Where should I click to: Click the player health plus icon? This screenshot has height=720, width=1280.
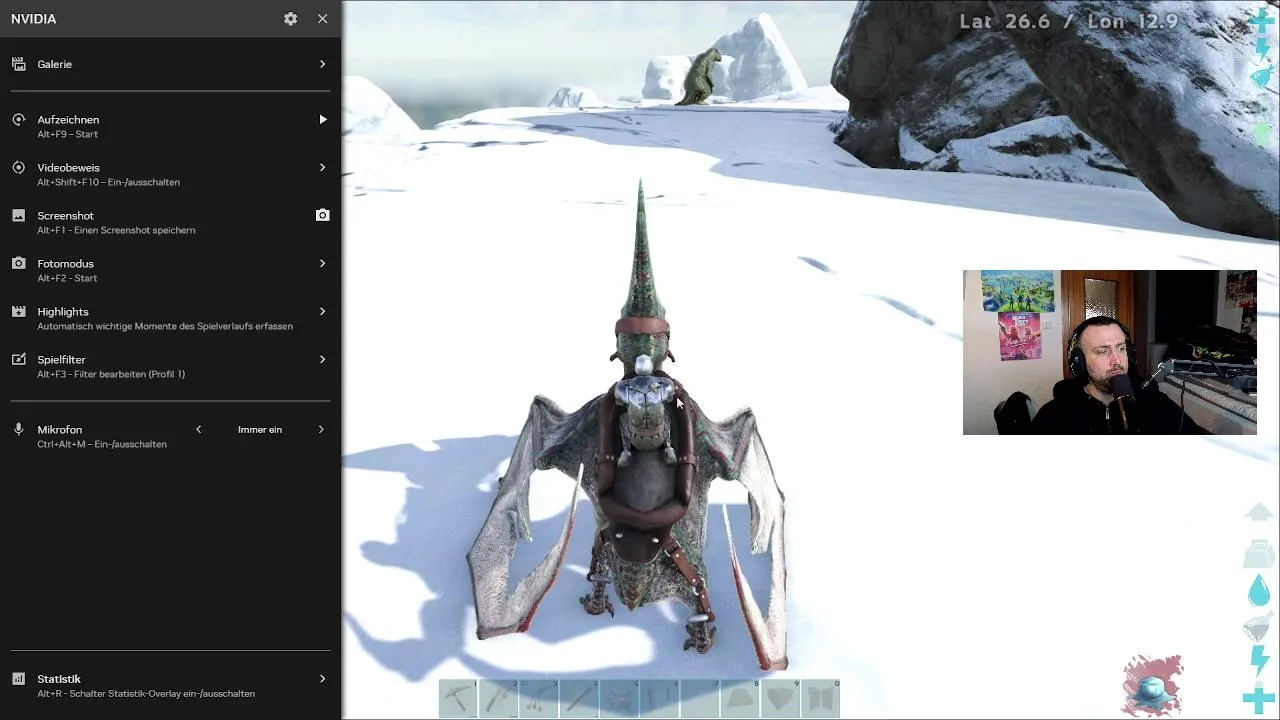(x=1259, y=699)
